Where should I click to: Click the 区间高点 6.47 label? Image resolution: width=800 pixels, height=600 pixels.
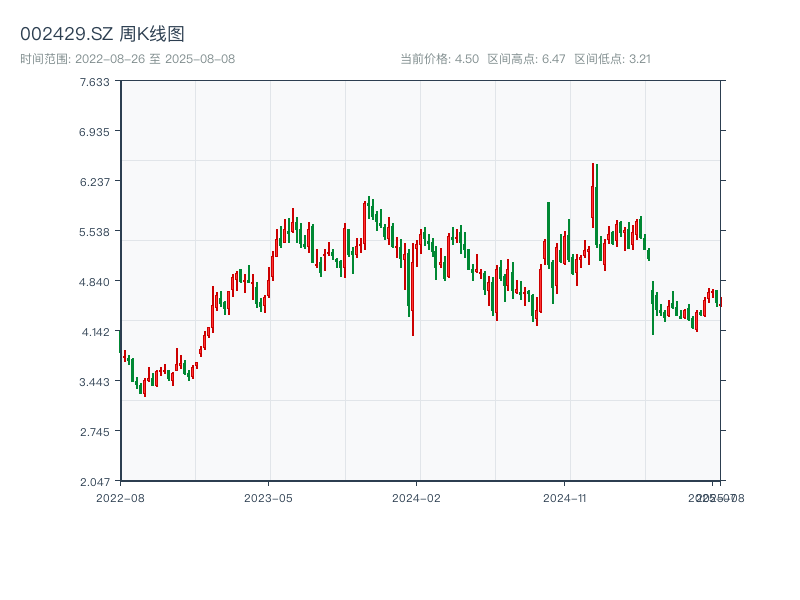click(526, 59)
